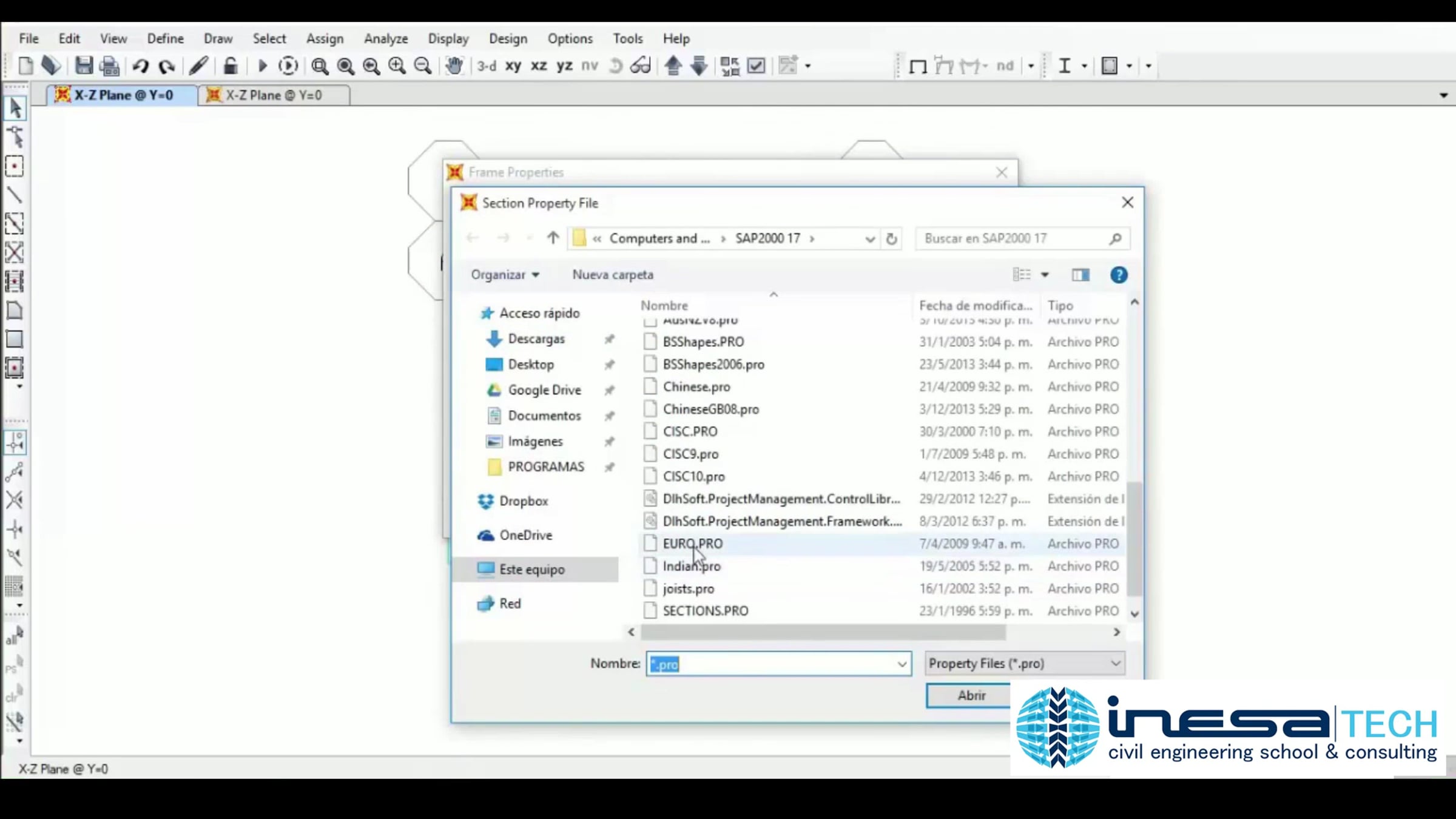Click the lock/unlock model icon
The height and width of the screenshot is (819, 1456).
(x=230, y=66)
